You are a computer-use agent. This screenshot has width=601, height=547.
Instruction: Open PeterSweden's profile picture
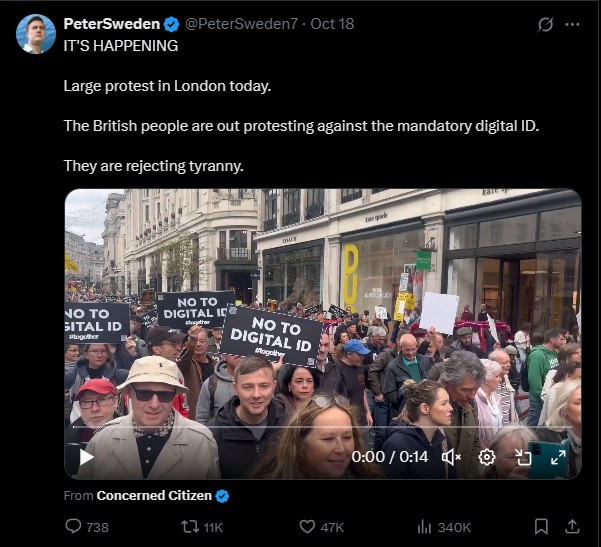click(36, 34)
